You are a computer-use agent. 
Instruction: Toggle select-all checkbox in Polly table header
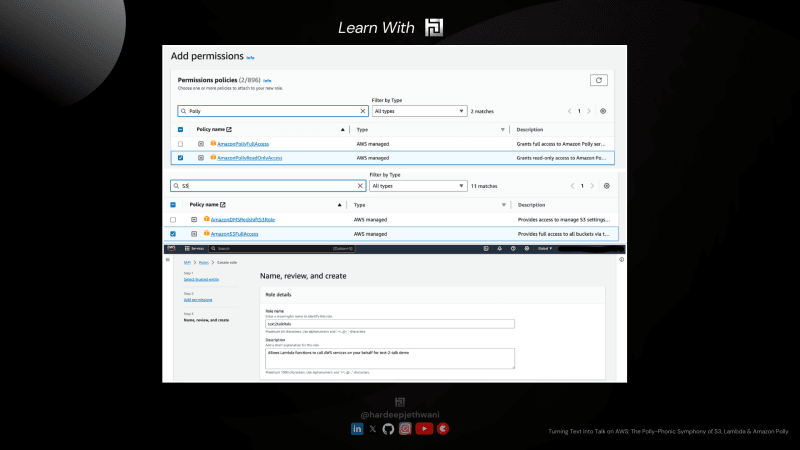pos(181,130)
